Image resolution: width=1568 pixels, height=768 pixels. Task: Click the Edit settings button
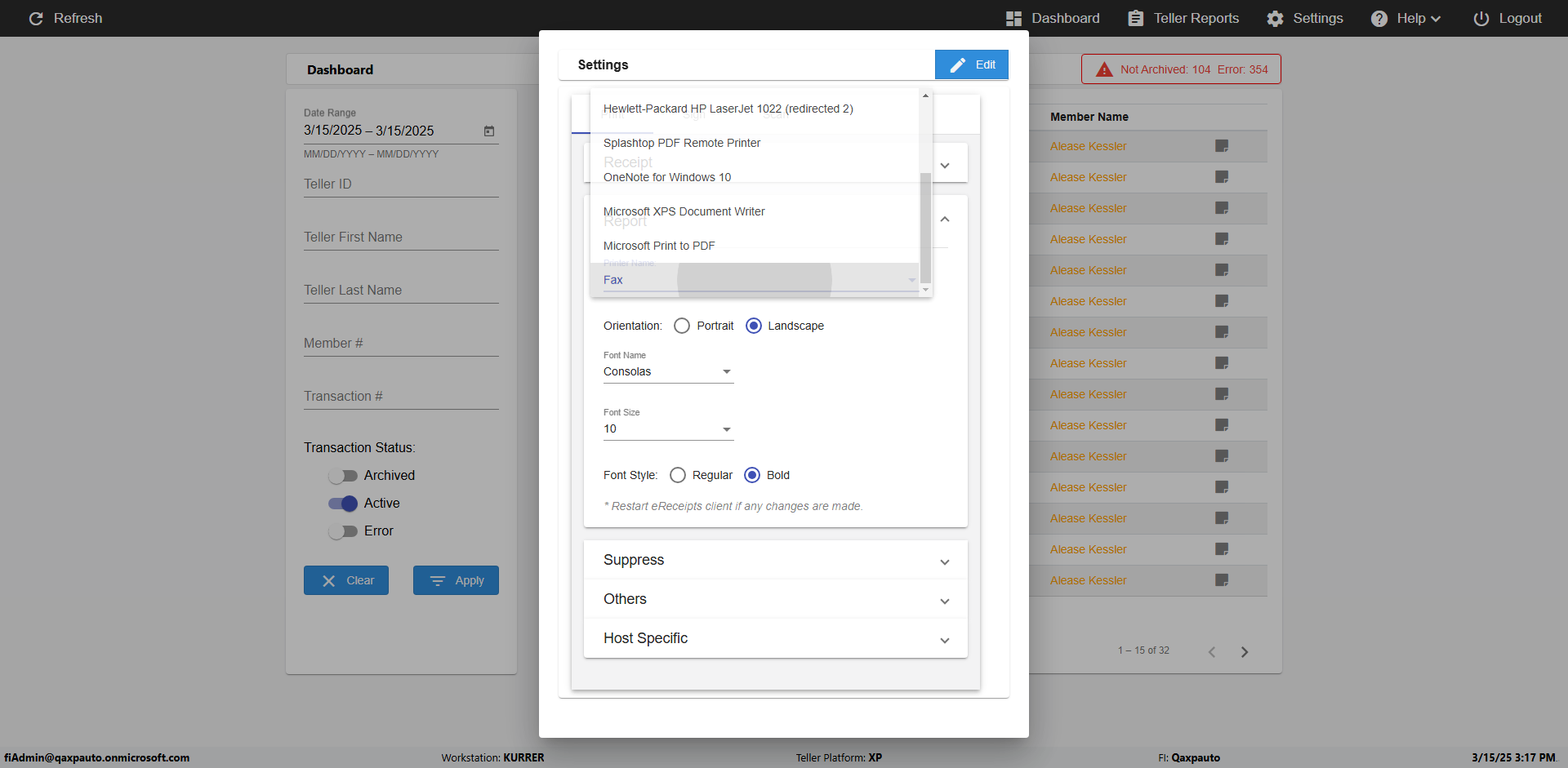tap(971, 64)
